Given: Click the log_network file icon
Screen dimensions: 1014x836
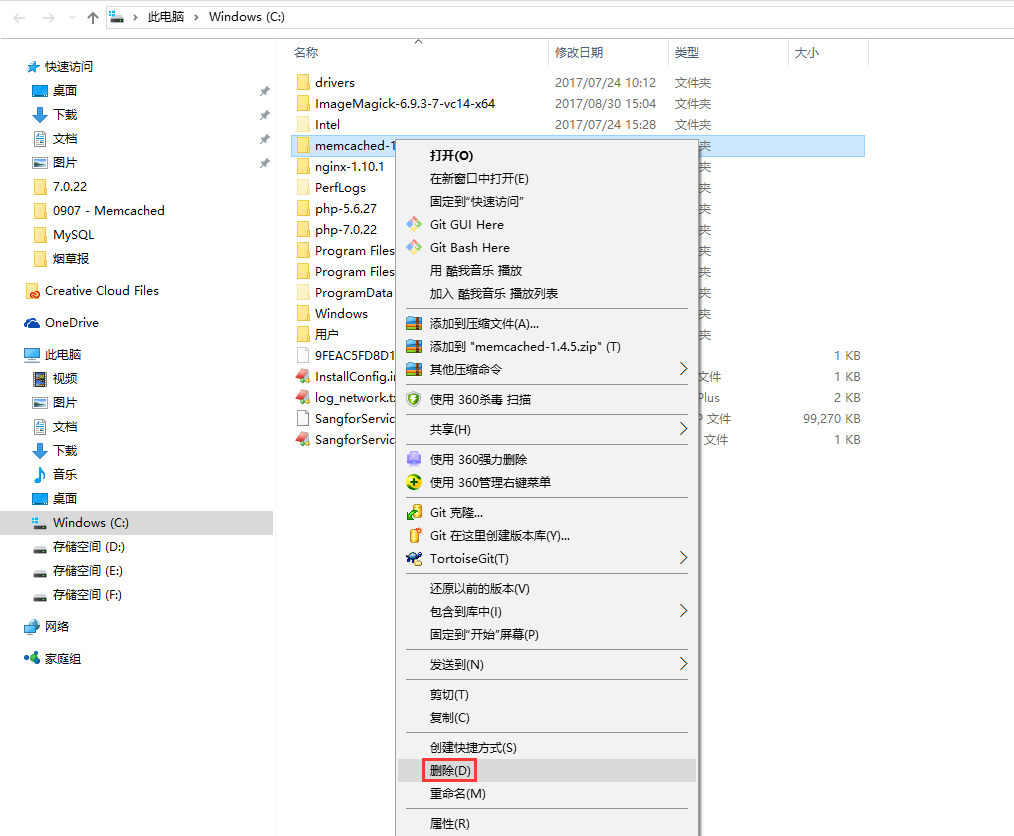Looking at the screenshot, I should point(303,397).
